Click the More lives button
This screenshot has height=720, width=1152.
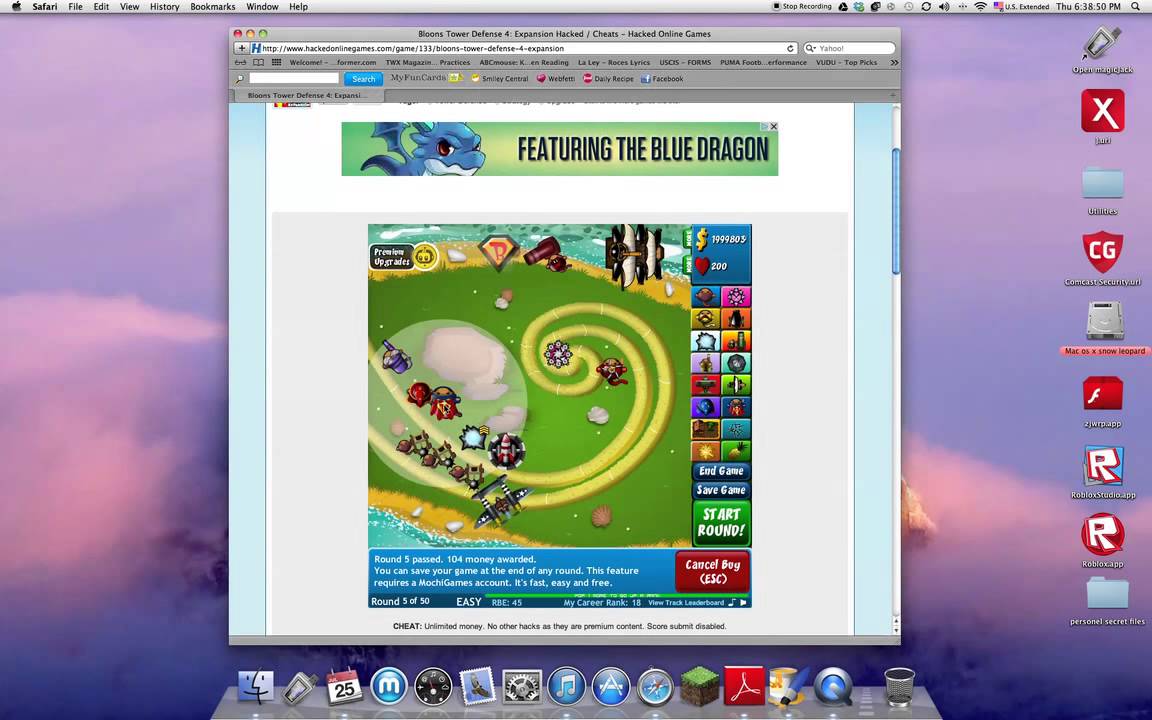688,265
